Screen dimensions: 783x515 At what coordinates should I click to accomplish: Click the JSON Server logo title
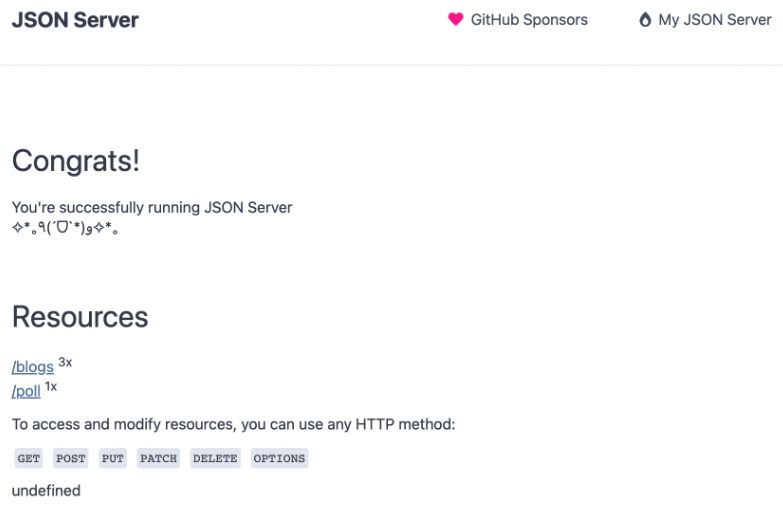pos(75,20)
